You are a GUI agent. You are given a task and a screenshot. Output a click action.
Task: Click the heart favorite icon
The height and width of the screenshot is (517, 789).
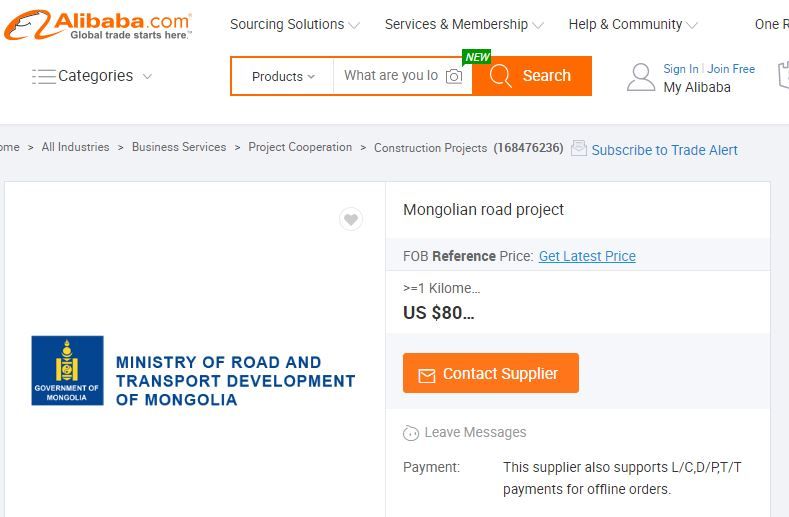click(x=350, y=219)
